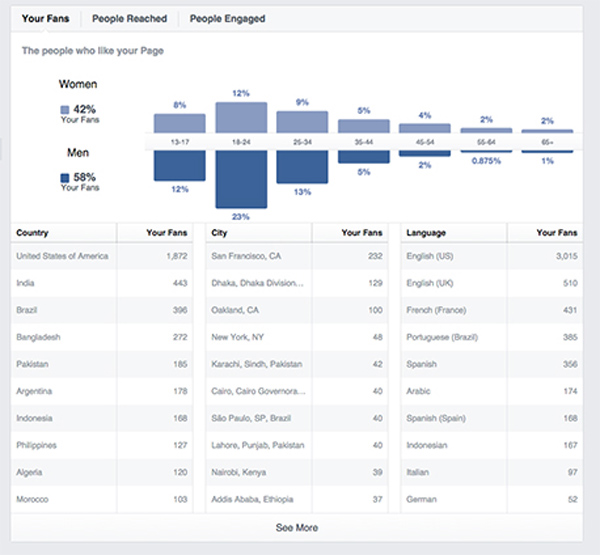Select the Women 35-44 bar showing 5%
600x555 pixels.
[x=364, y=127]
